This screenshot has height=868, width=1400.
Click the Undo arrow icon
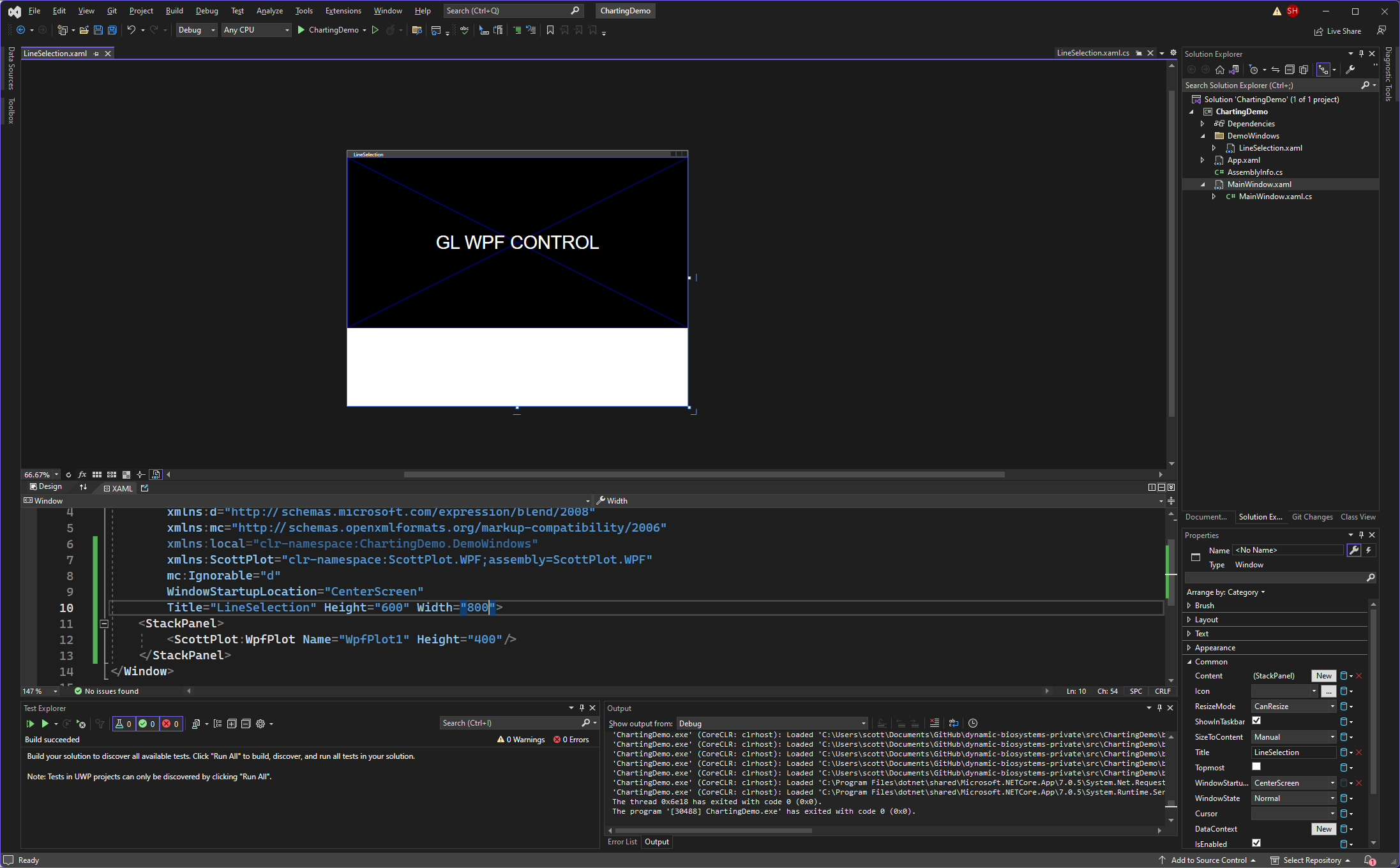pyautogui.click(x=131, y=30)
